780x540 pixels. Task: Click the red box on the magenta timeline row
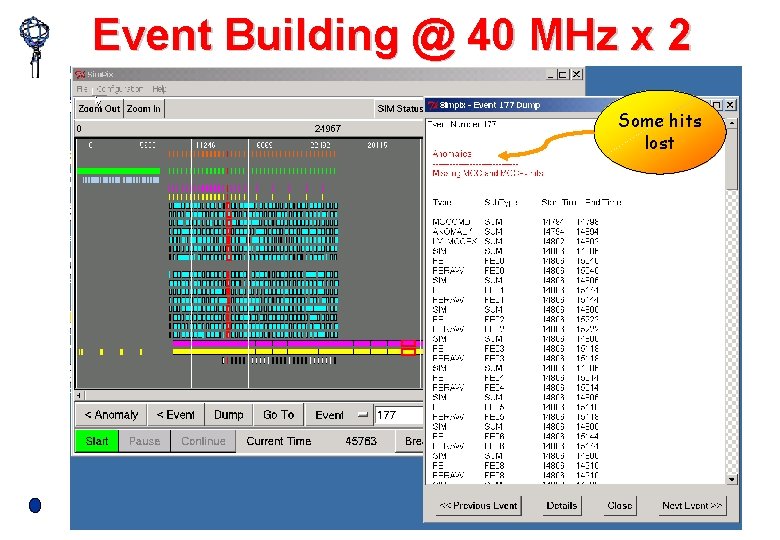[408, 343]
